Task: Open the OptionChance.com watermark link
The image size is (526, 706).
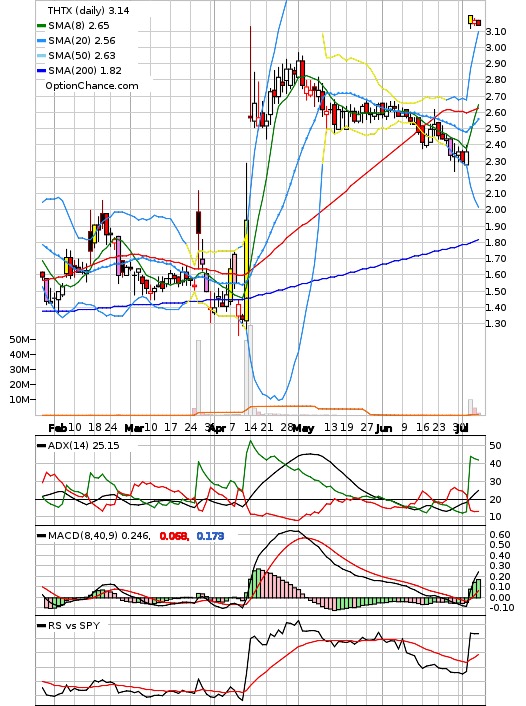Action: pos(92,86)
